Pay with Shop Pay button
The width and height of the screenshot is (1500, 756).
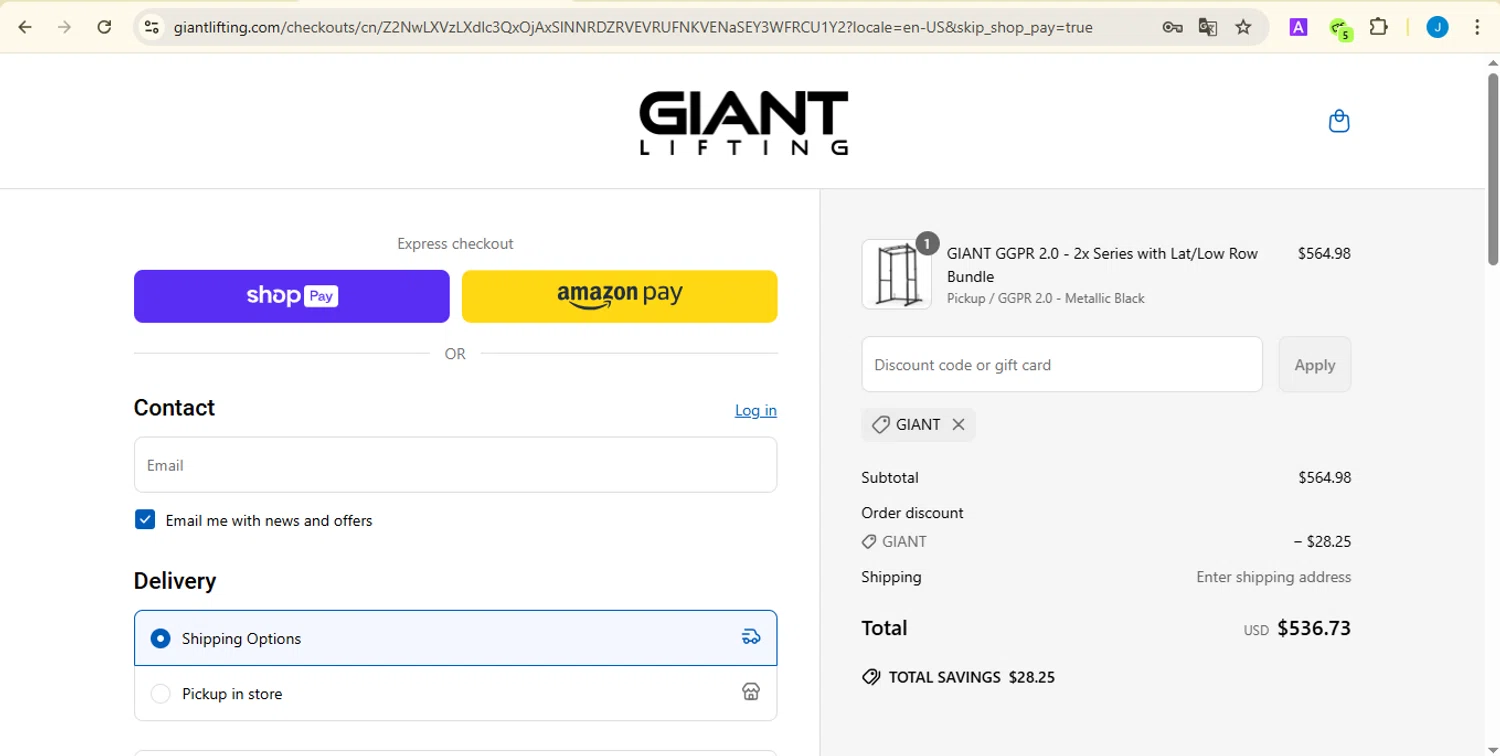point(292,296)
